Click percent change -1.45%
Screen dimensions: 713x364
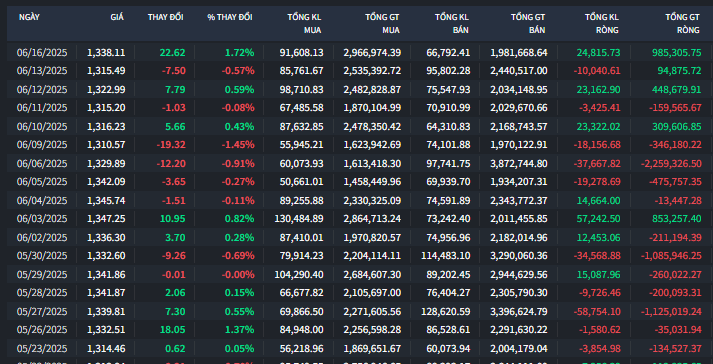tap(238, 145)
